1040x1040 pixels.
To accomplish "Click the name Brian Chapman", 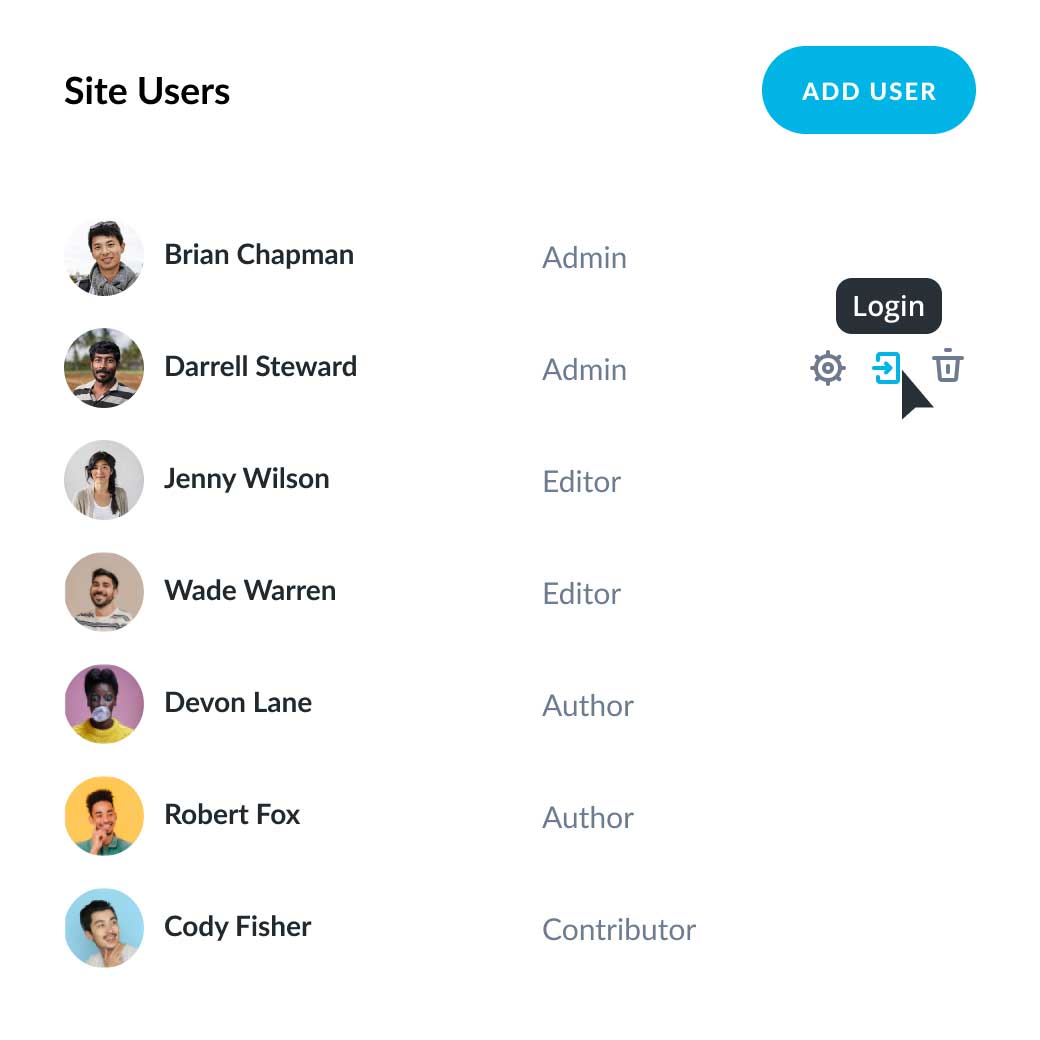I will click(x=259, y=255).
